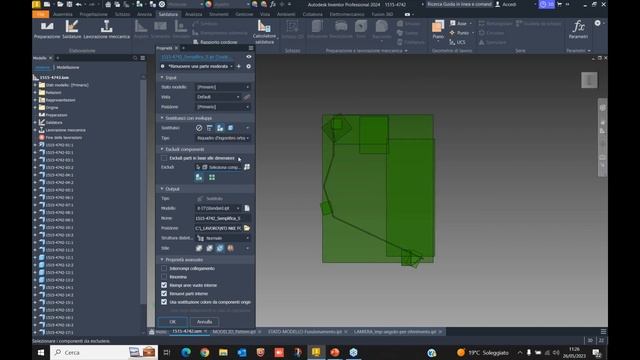Image resolution: width=640 pixels, height=360 pixels.
Task: Select the third Stile option icon
Action: (x=220, y=248)
